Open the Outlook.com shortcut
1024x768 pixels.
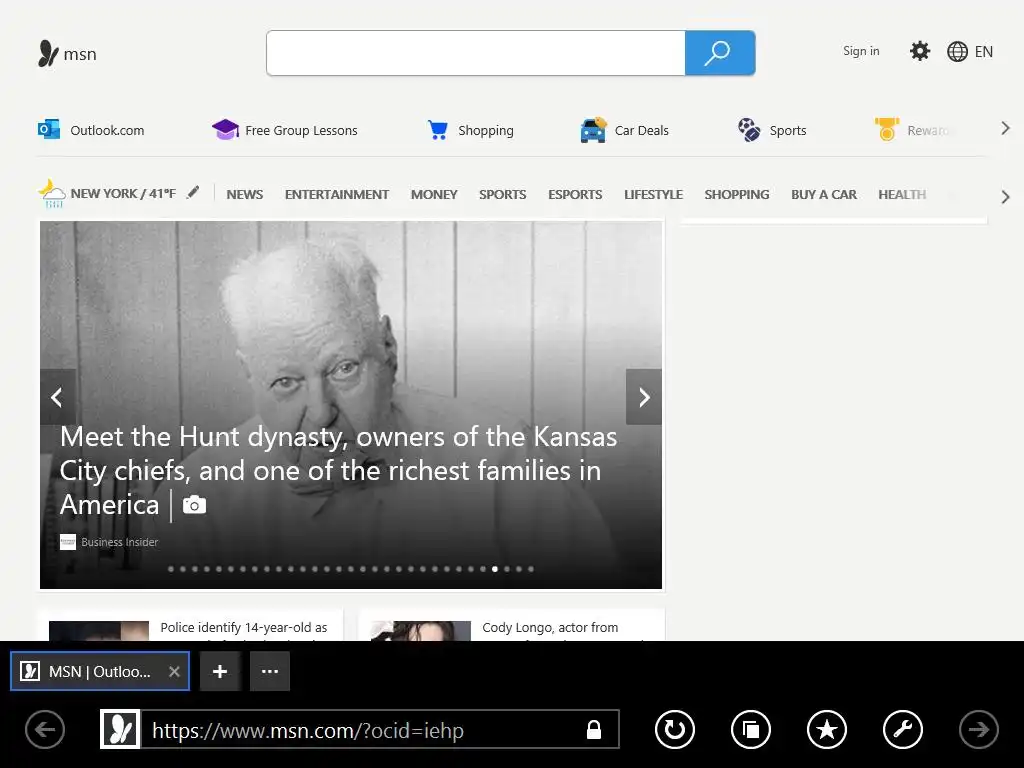click(91, 130)
